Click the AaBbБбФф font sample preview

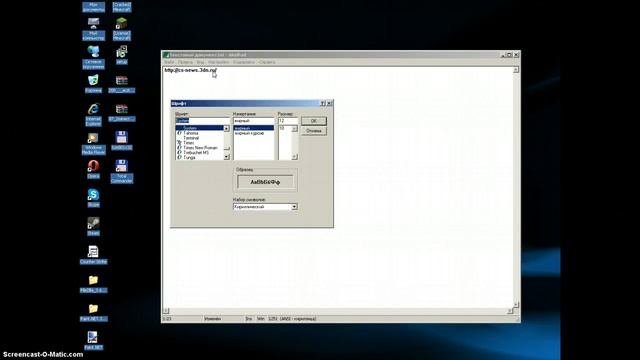265,182
